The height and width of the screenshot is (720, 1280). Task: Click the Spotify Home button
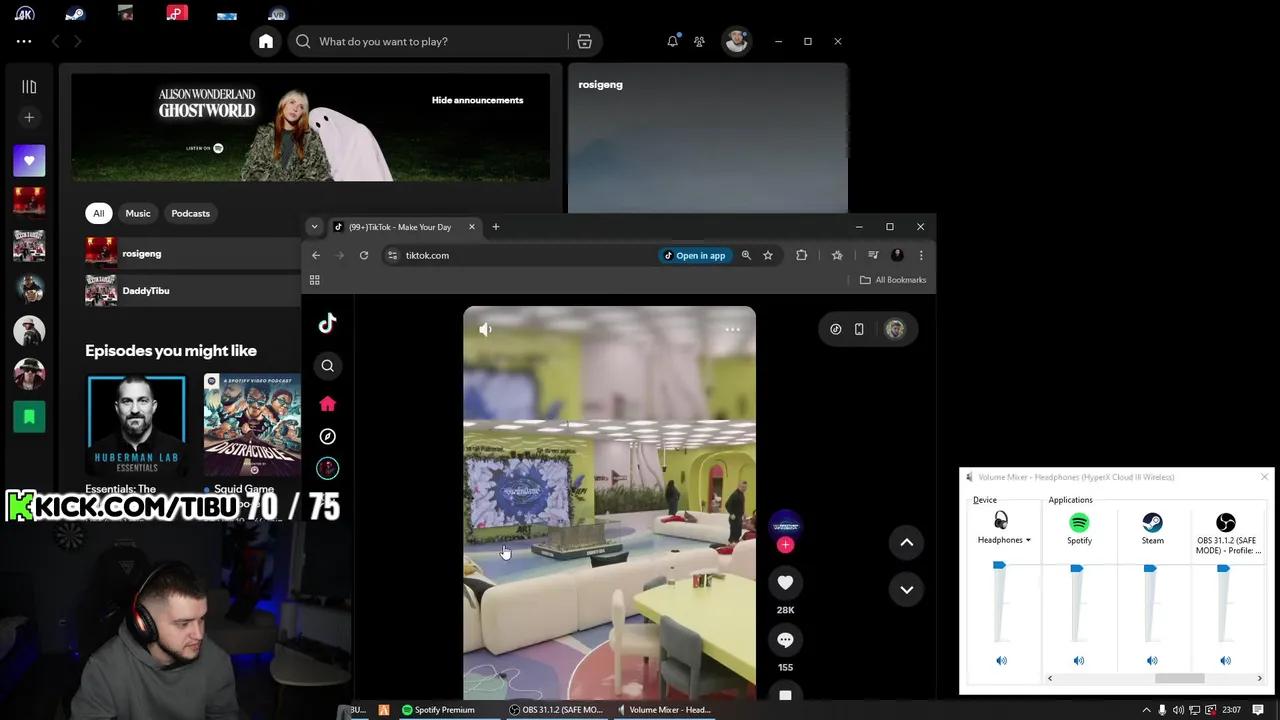(x=266, y=41)
